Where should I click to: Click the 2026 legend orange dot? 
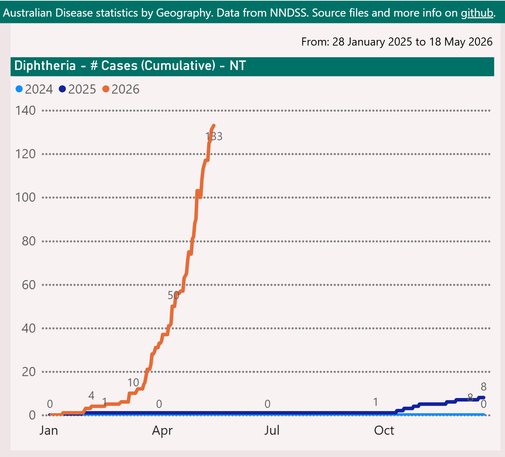coord(106,89)
